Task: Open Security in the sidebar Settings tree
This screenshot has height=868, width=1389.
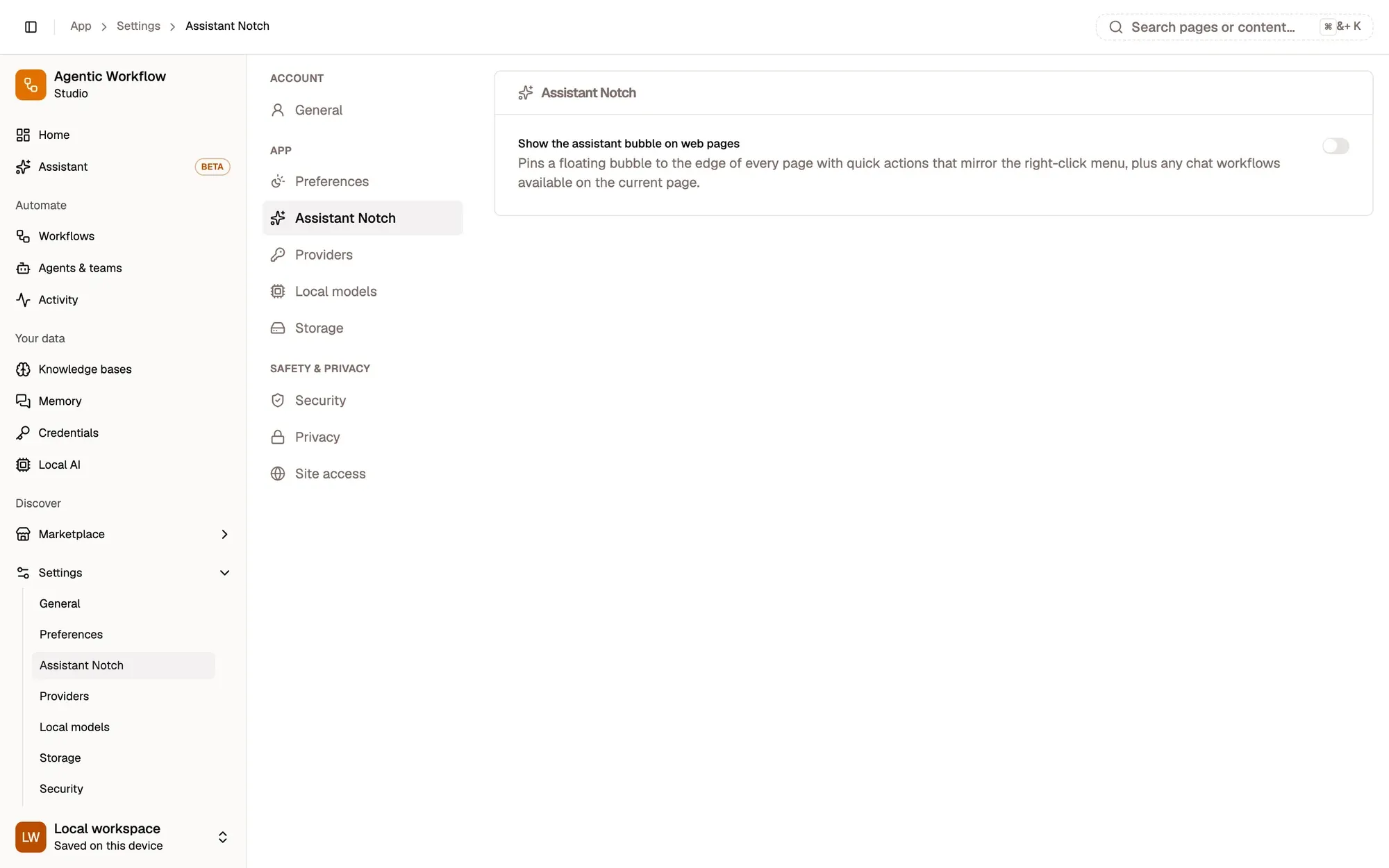Action: click(x=124, y=789)
